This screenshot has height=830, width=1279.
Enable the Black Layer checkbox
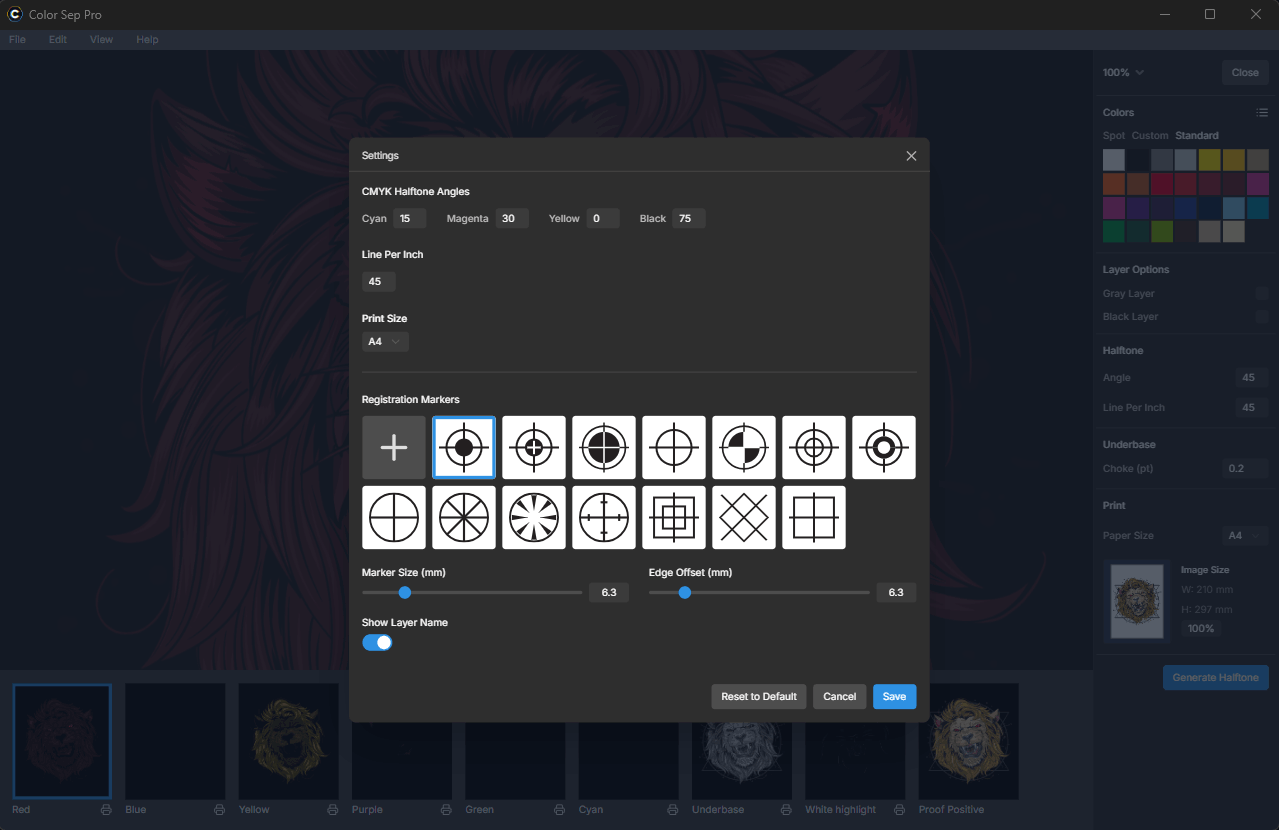[x=1262, y=317]
